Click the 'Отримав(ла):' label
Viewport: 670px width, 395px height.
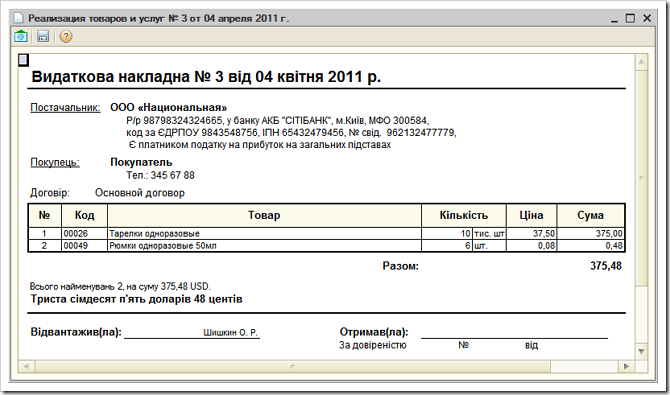[374, 332]
